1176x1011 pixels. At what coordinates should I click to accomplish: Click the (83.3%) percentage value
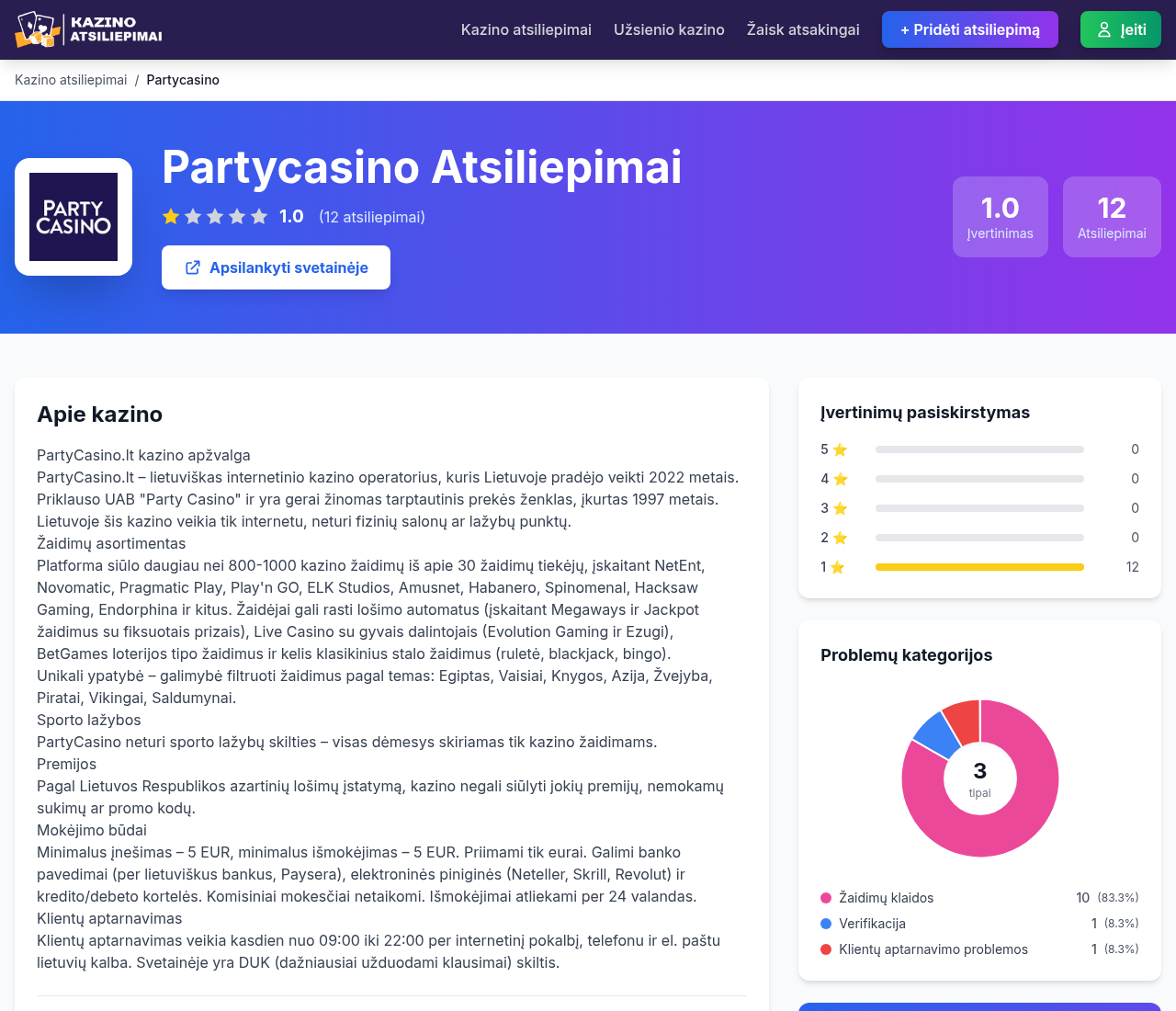[1118, 898]
